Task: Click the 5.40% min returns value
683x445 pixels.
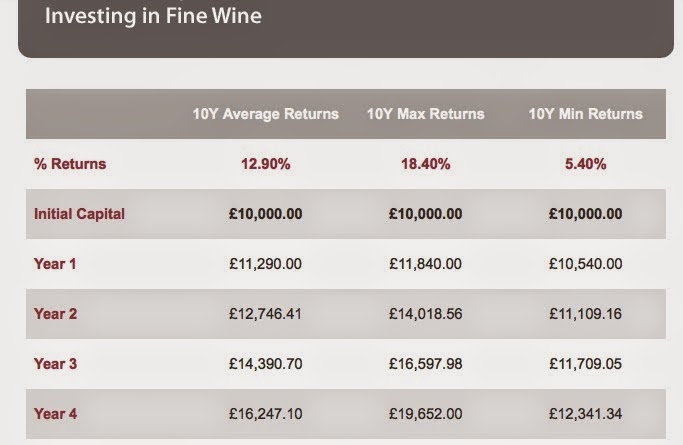Action: [585, 164]
